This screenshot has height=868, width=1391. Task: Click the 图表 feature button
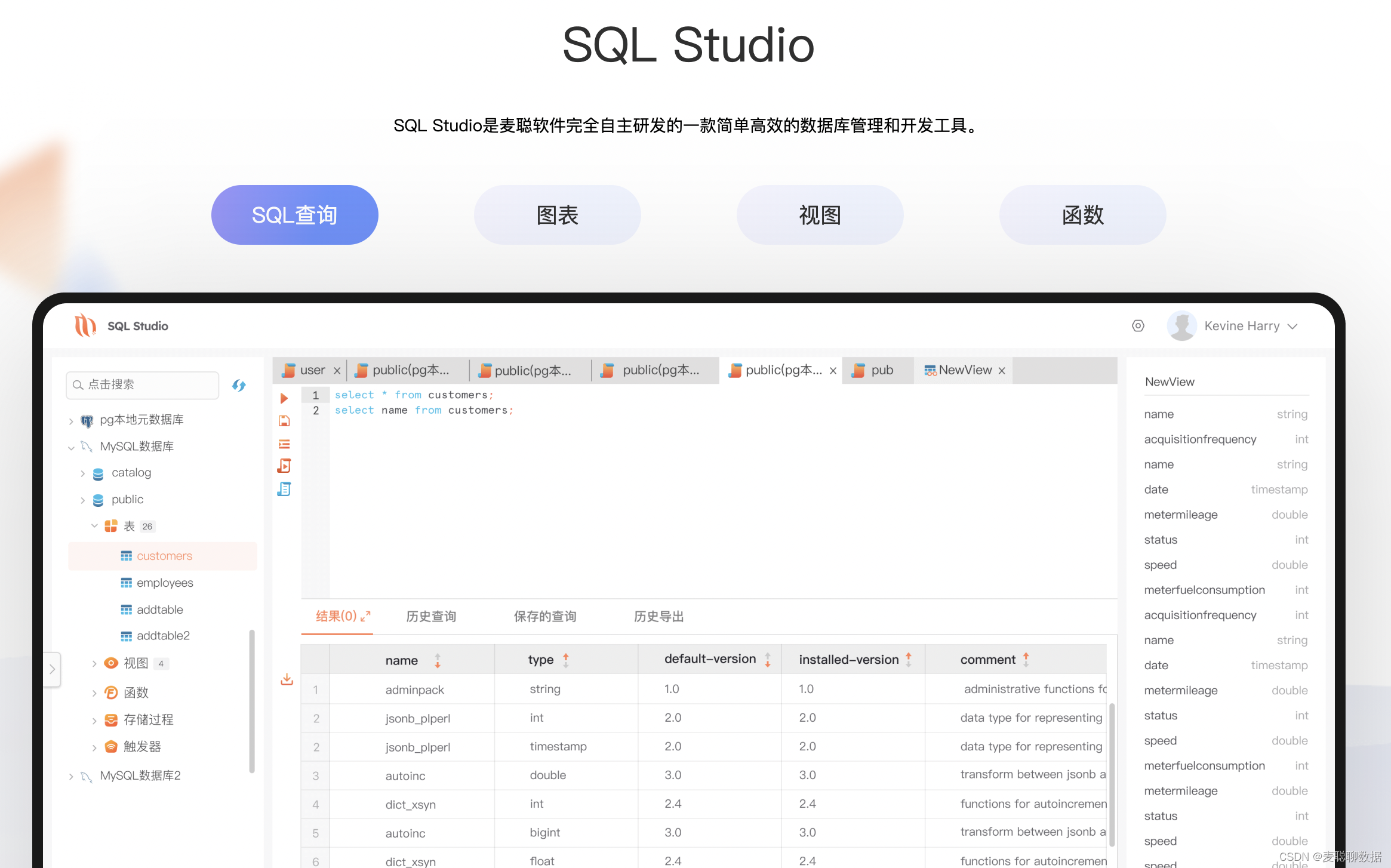pyautogui.click(x=557, y=215)
